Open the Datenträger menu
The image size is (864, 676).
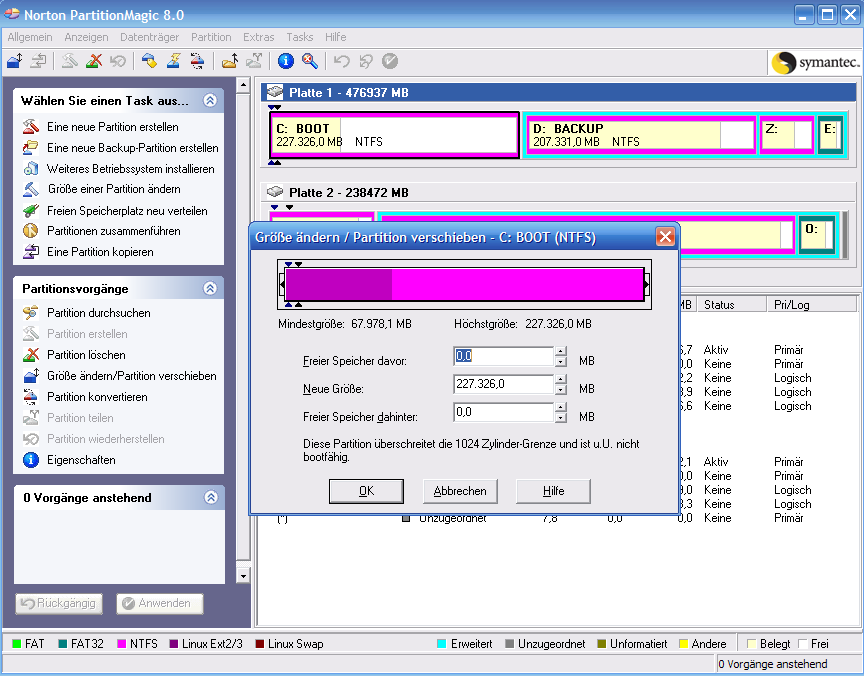coord(149,37)
